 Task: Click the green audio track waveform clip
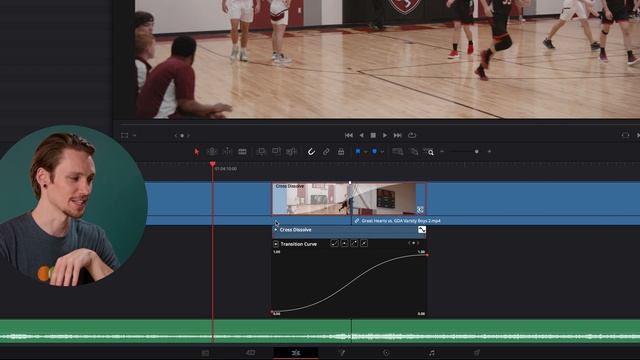(320, 331)
